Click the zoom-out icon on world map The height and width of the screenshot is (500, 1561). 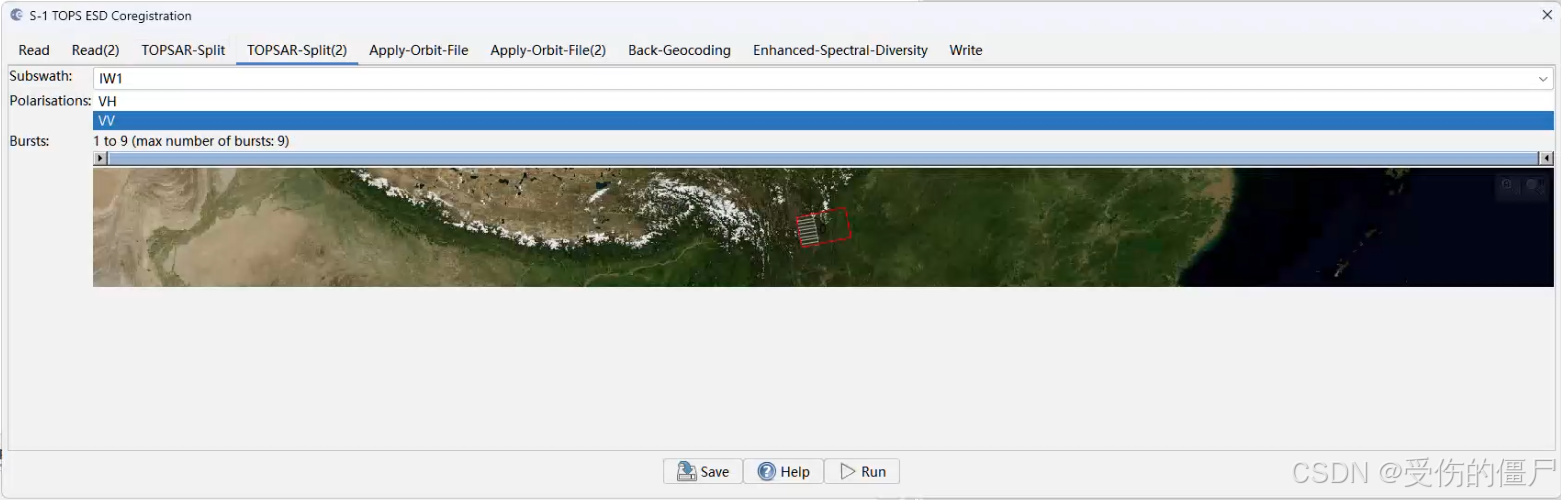click(x=1533, y=186)
